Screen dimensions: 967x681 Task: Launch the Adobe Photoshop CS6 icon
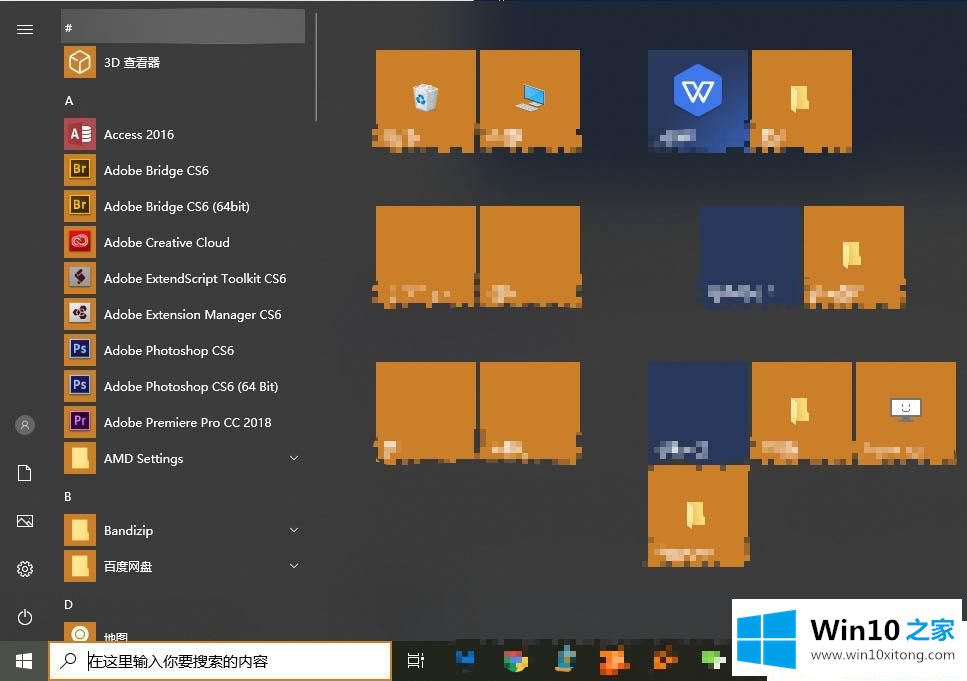(80, 350)
